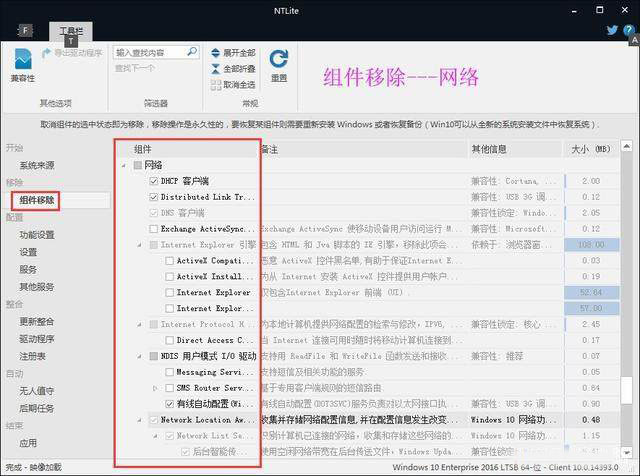The width and height of the screenshot is (640, 476).
Task: Collapse the Internet Explorer 引擎 node
Action: (140, 245)
